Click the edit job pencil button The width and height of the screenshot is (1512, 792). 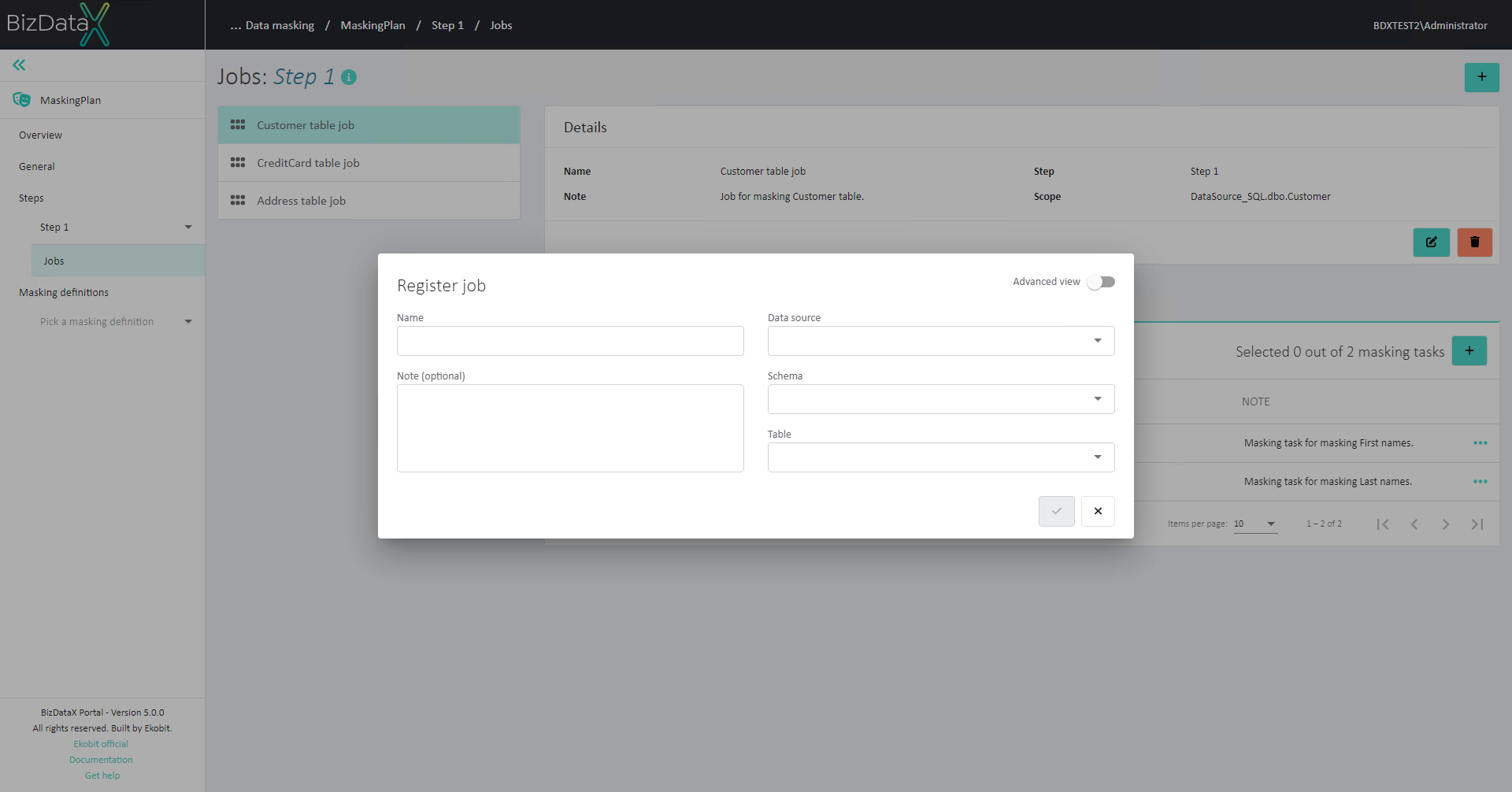click(x=1431, y=242)
